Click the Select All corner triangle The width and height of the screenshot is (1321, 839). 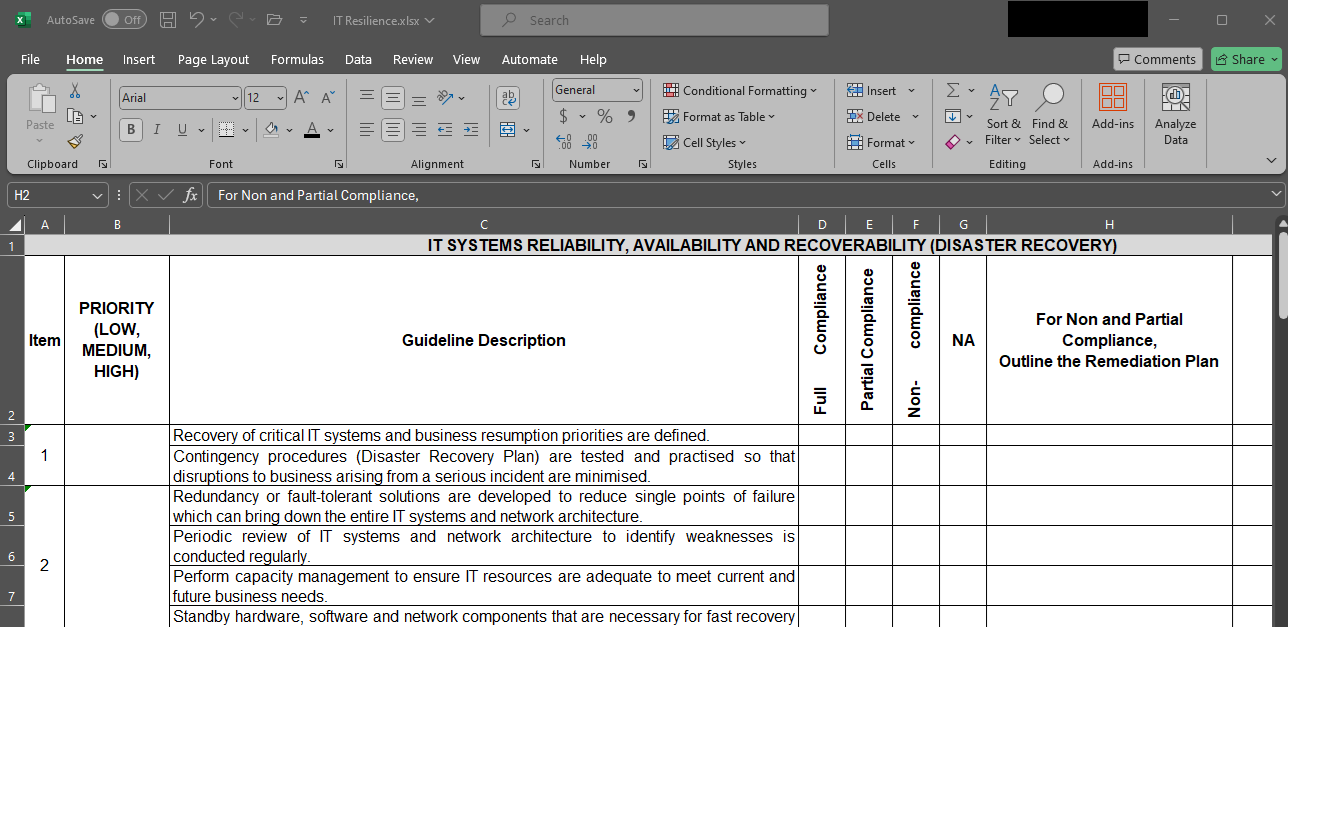pyautogui.click(x=15, y=225)
